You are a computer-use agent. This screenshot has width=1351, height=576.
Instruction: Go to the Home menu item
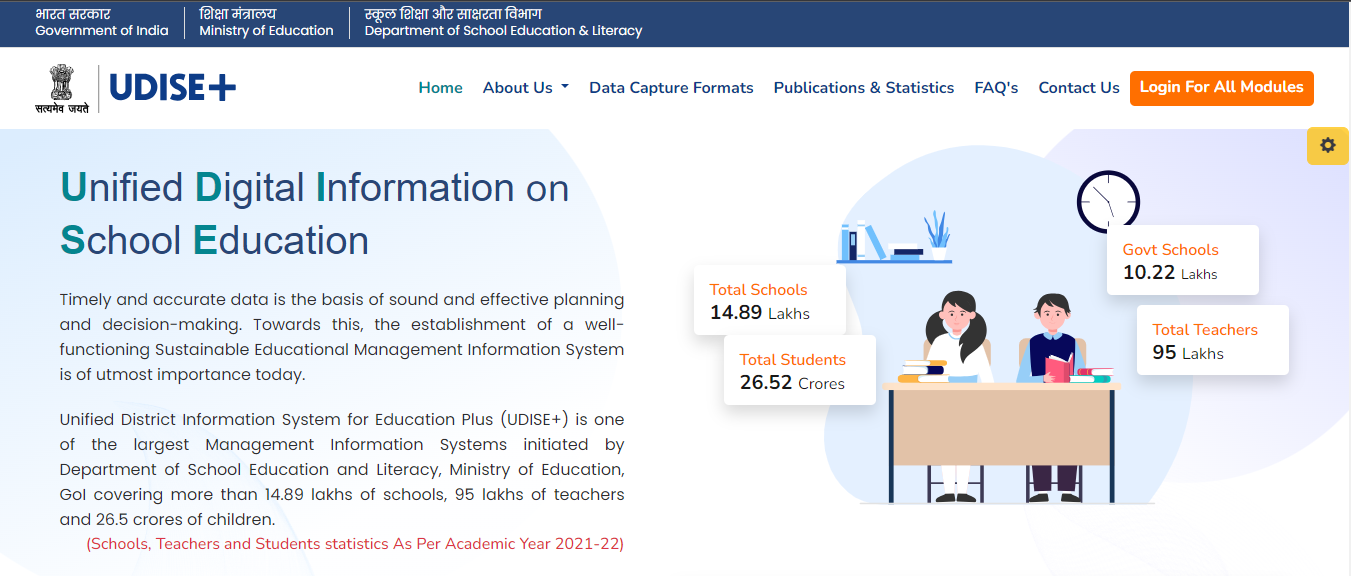440,88
